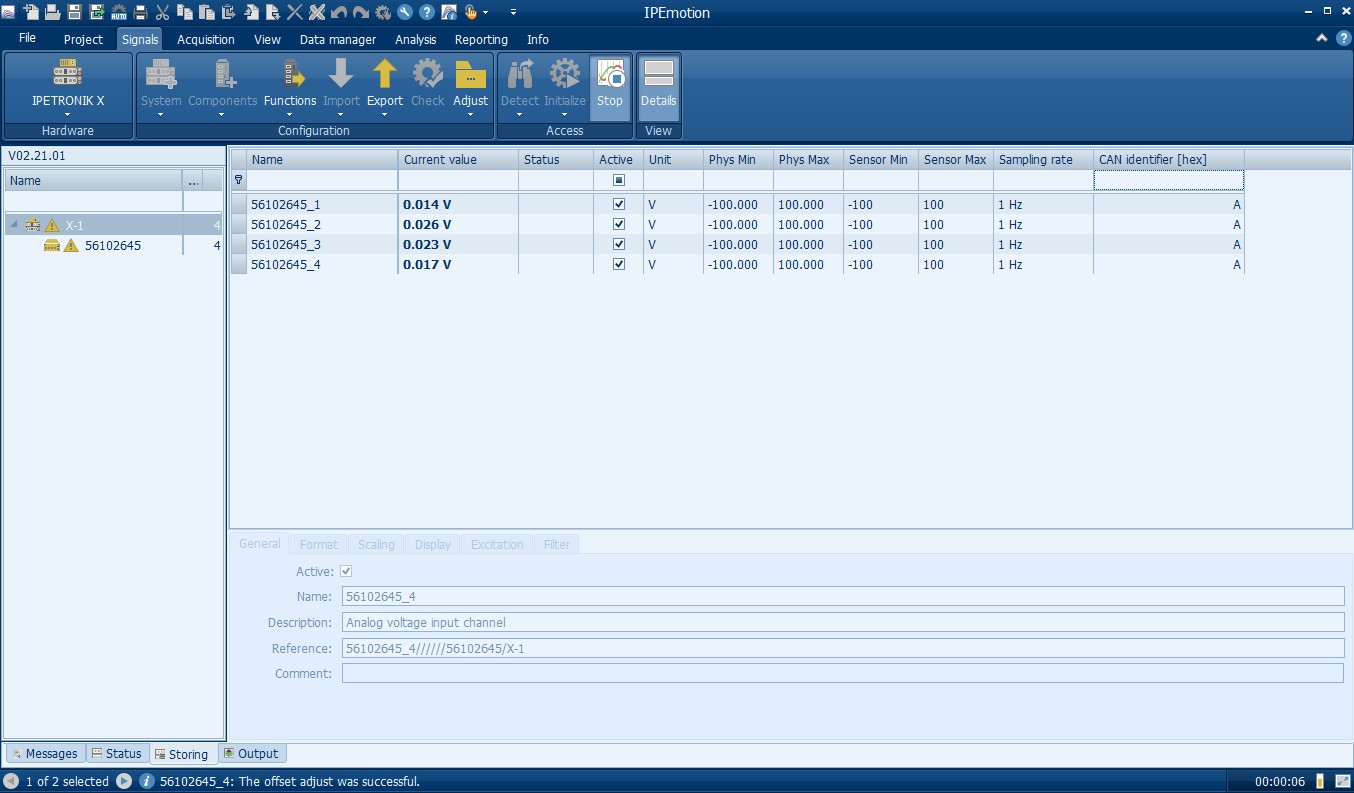
Task: Click the blue wrench icon in the quick access toolbar
Action: coord(404,12)
